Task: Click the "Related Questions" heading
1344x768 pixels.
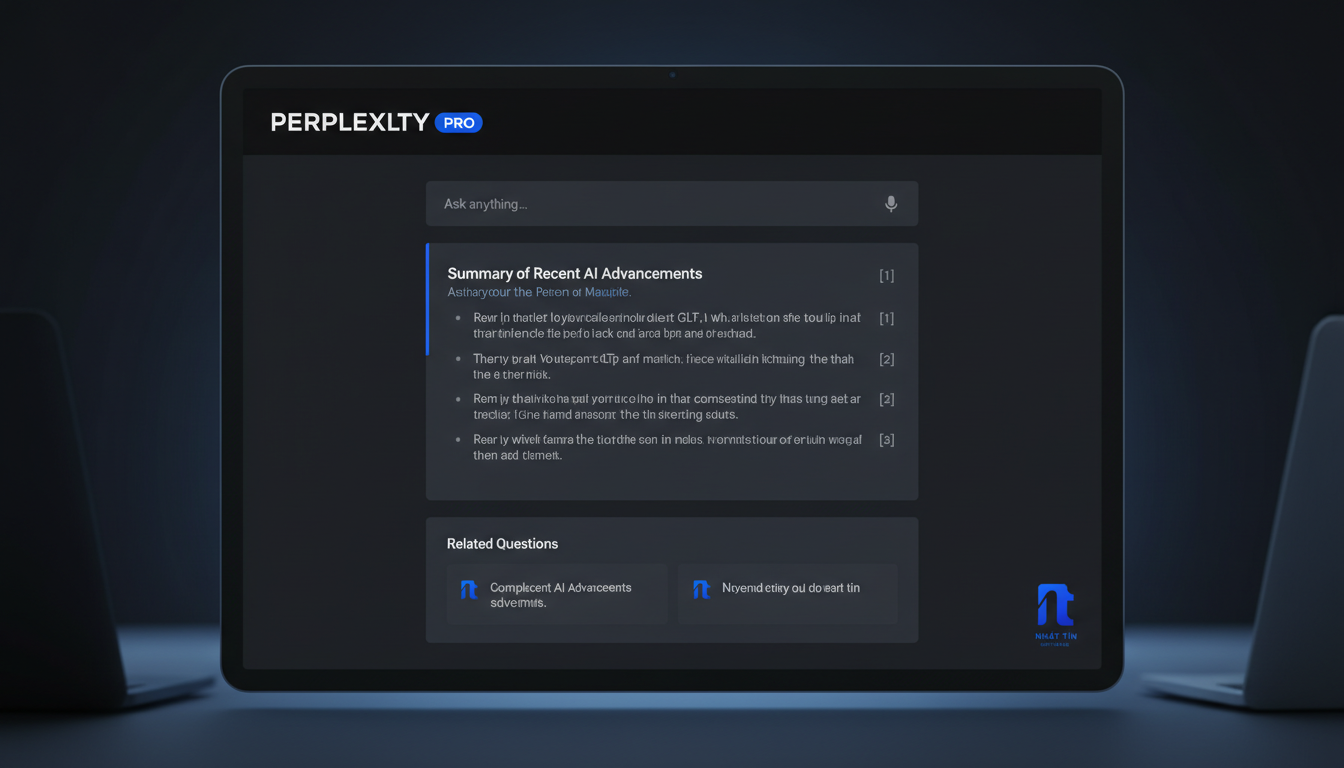Action: (502, 544)
